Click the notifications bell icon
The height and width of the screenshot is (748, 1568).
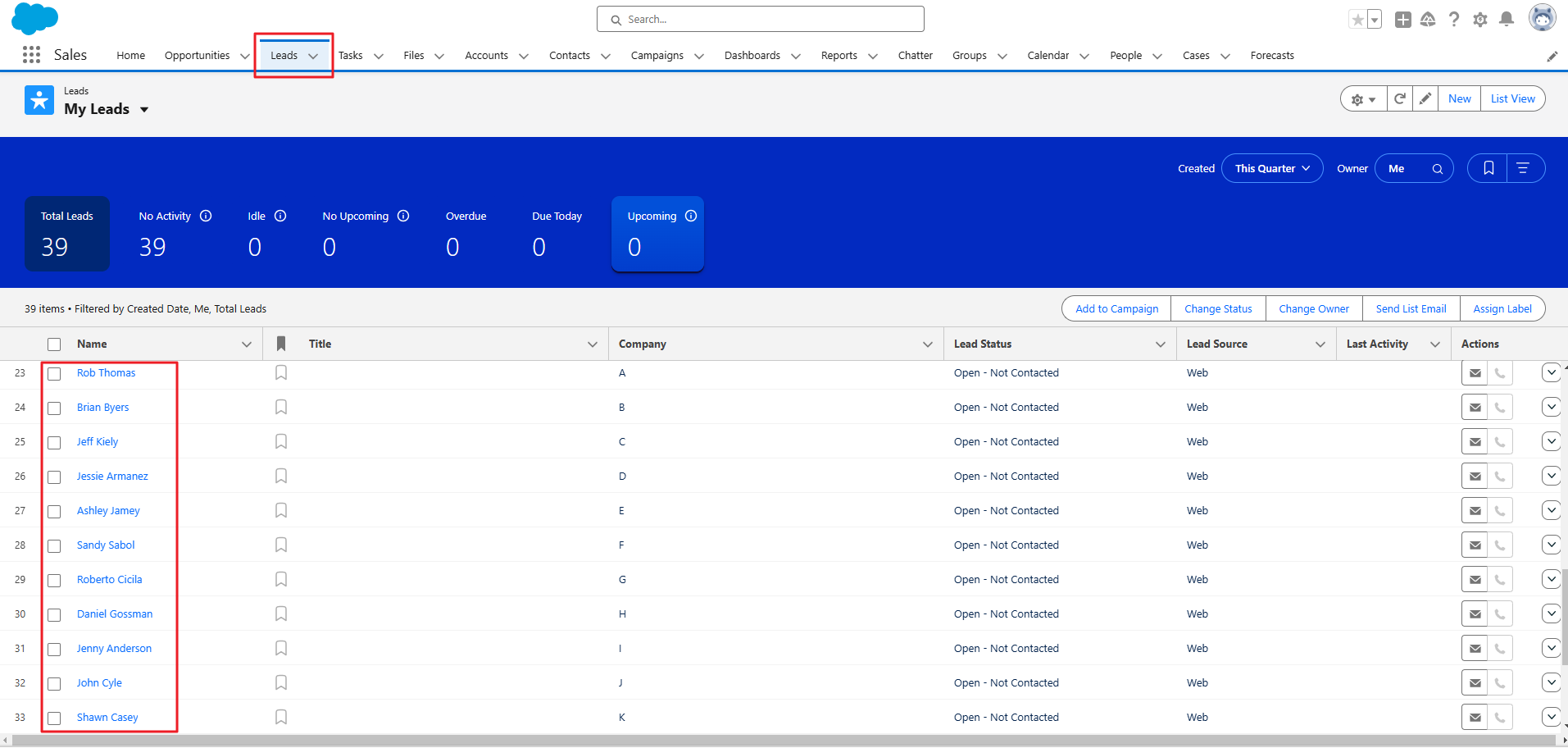(x=1506, y=19)
